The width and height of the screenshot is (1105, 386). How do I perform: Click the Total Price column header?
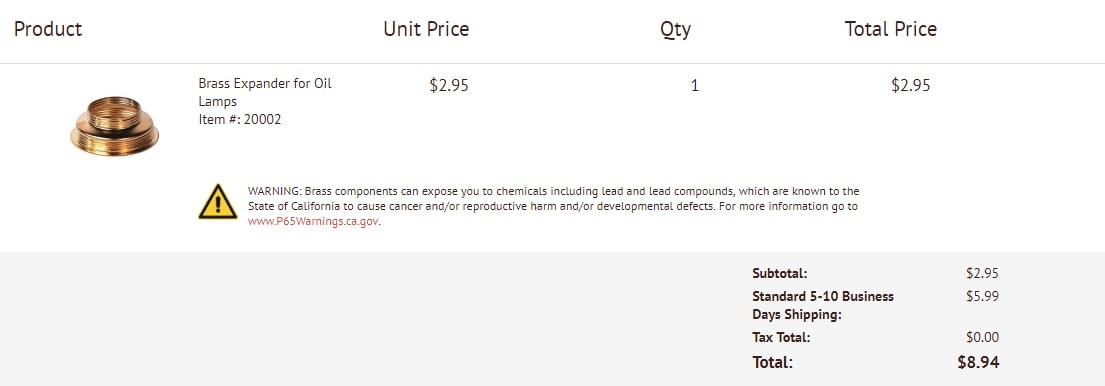891,29
